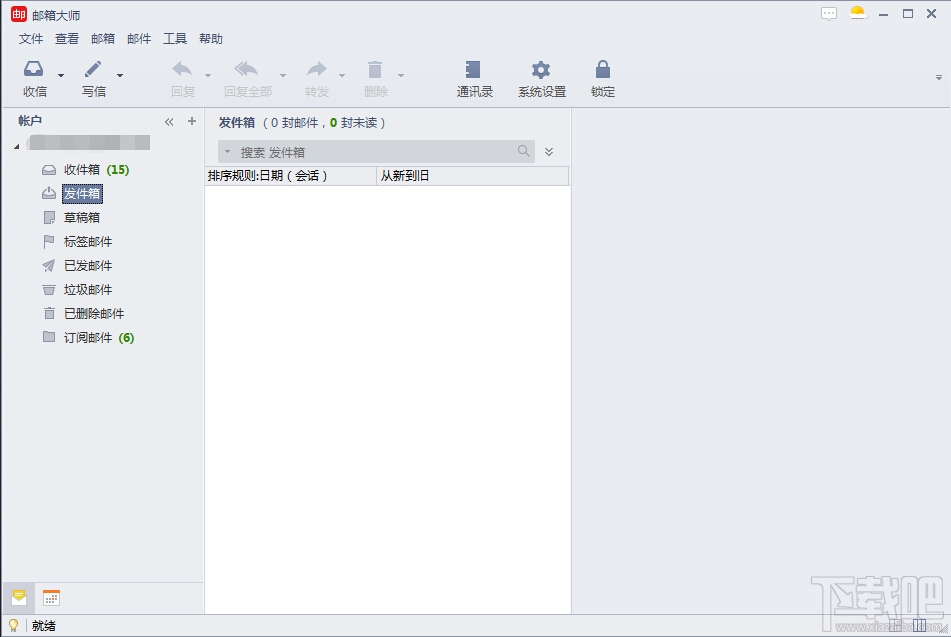
Task: Open the 草稿箱 folder
Action: click(82, 218)
